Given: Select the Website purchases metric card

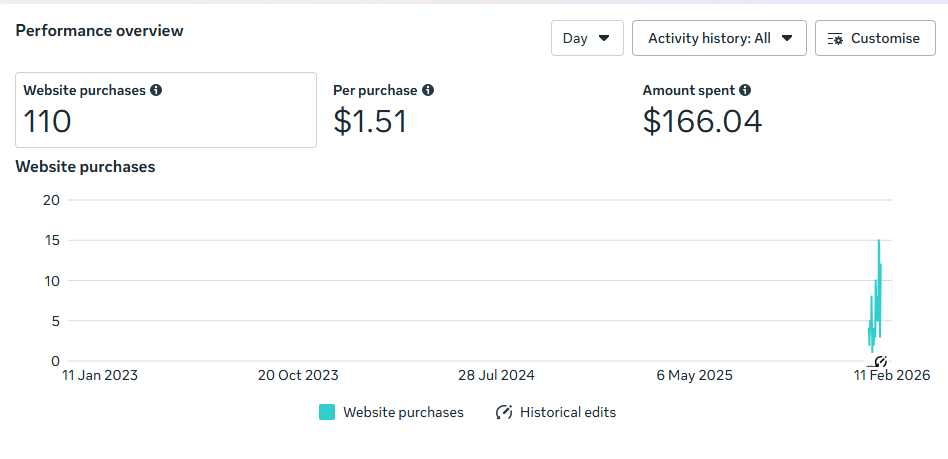Looking at the screenshot, I should [166, 110].
